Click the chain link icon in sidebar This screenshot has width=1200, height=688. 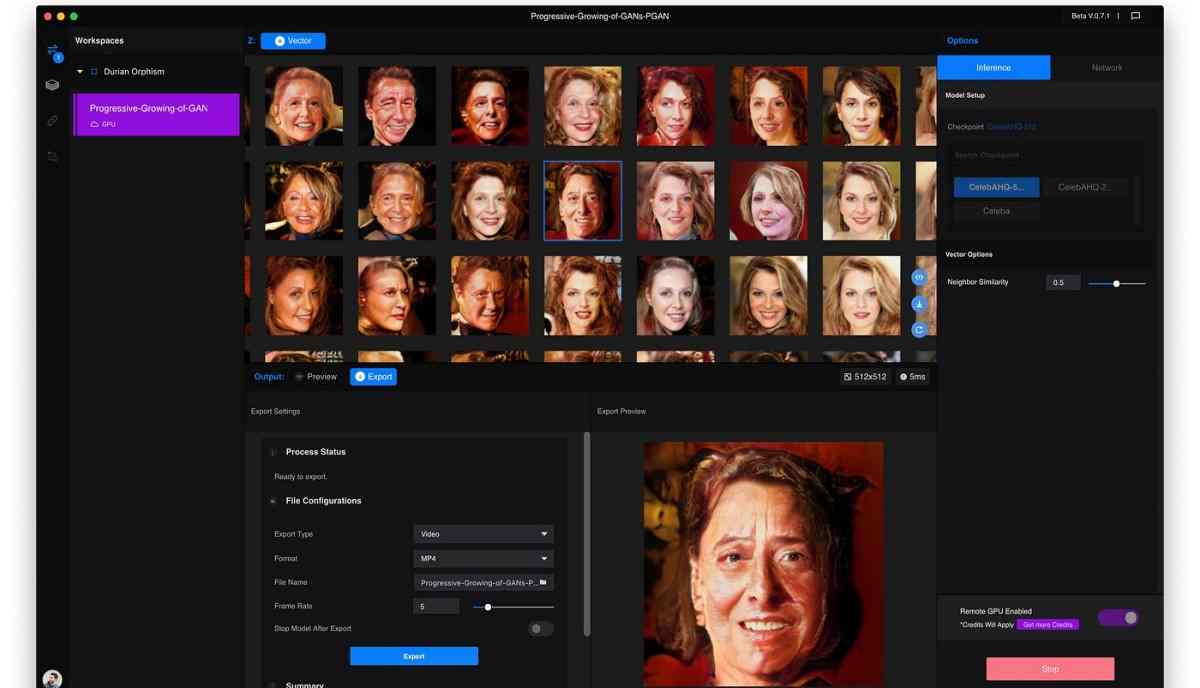tap(53, 121)
